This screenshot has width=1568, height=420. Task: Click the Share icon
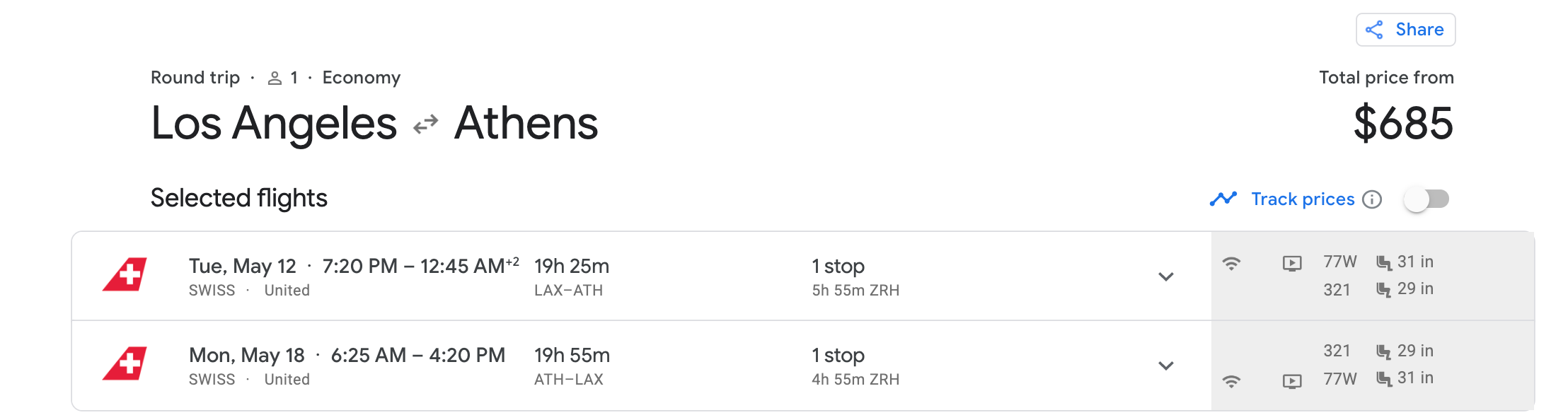(x=1374, y=30)
